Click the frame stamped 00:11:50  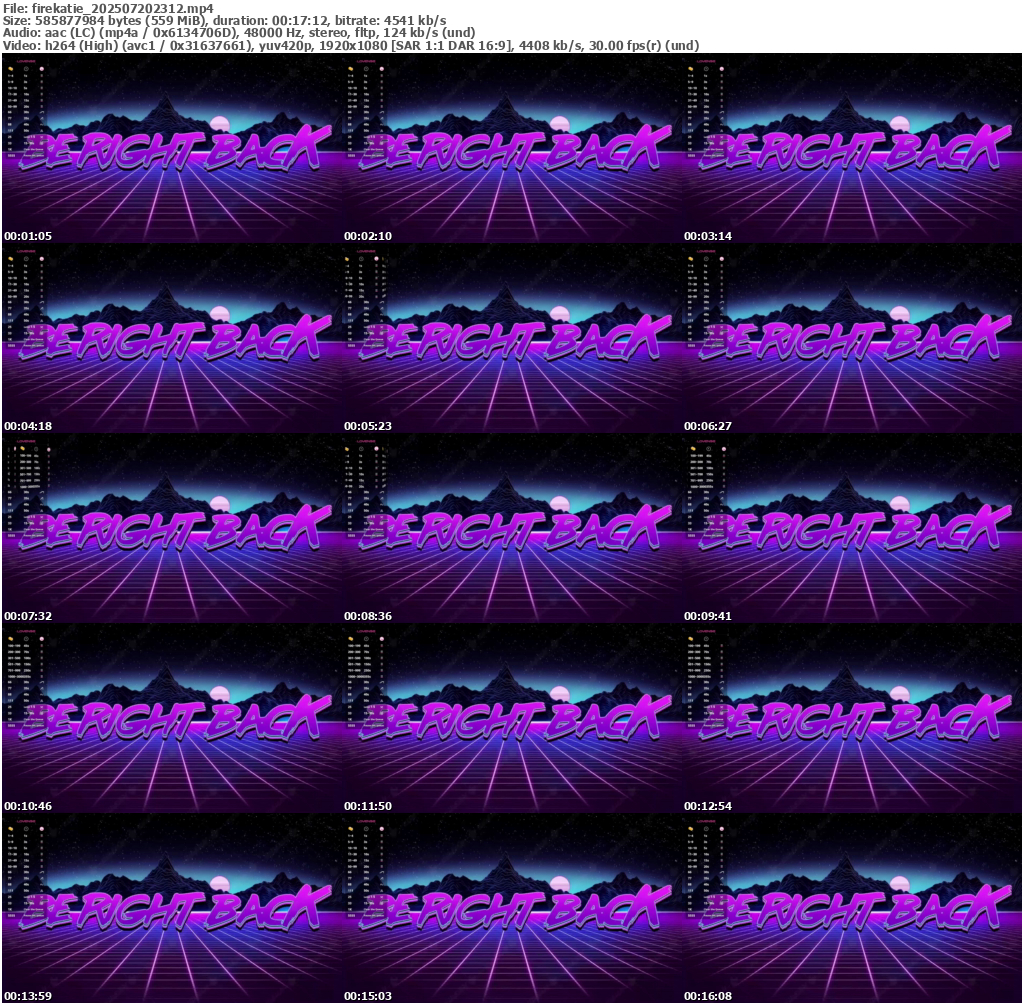click(x=511, y=718)
